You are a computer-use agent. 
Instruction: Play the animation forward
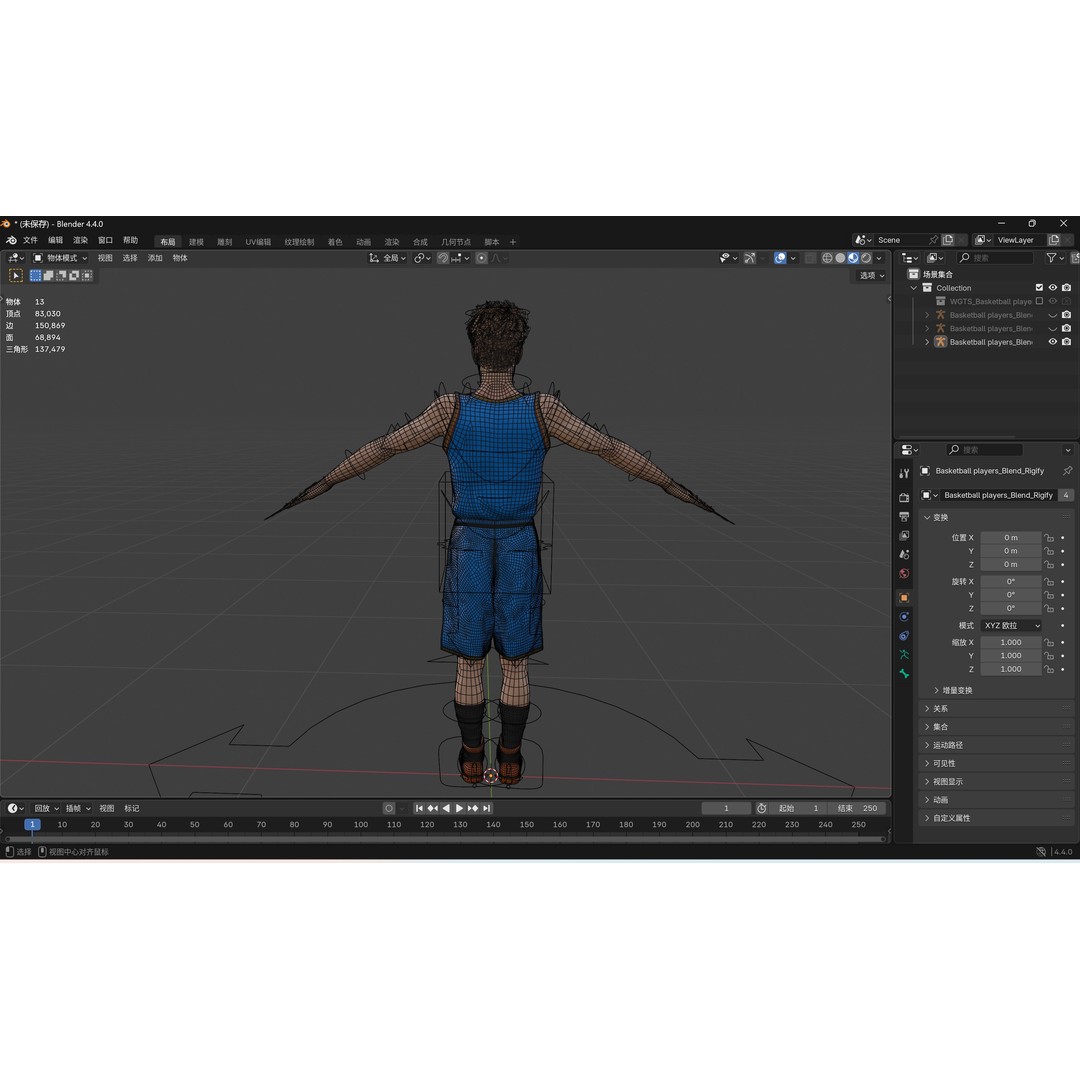point(459,808)
